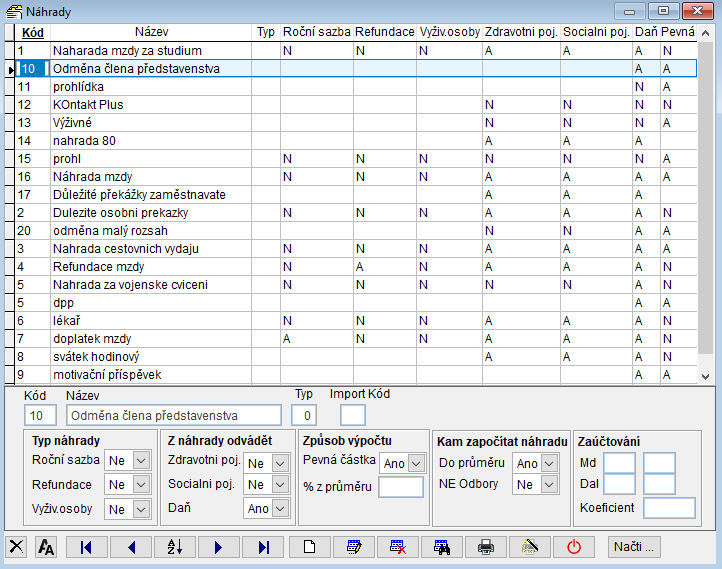Click the Název column header
Screen dimensions: 722x569
[x=151, y=32]
